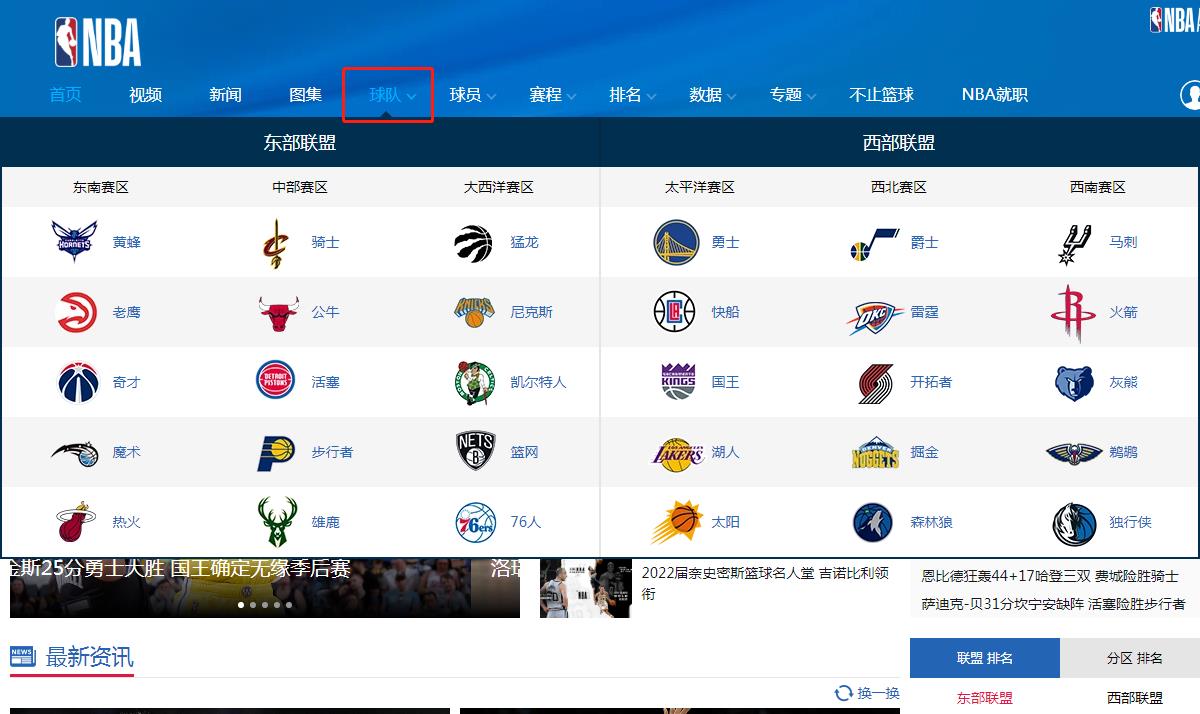The image size is (1200, 714).
Task: Open 2022届奈史密斯名人堂 news link
Action: pyautogui.click(x=765, y=583)
